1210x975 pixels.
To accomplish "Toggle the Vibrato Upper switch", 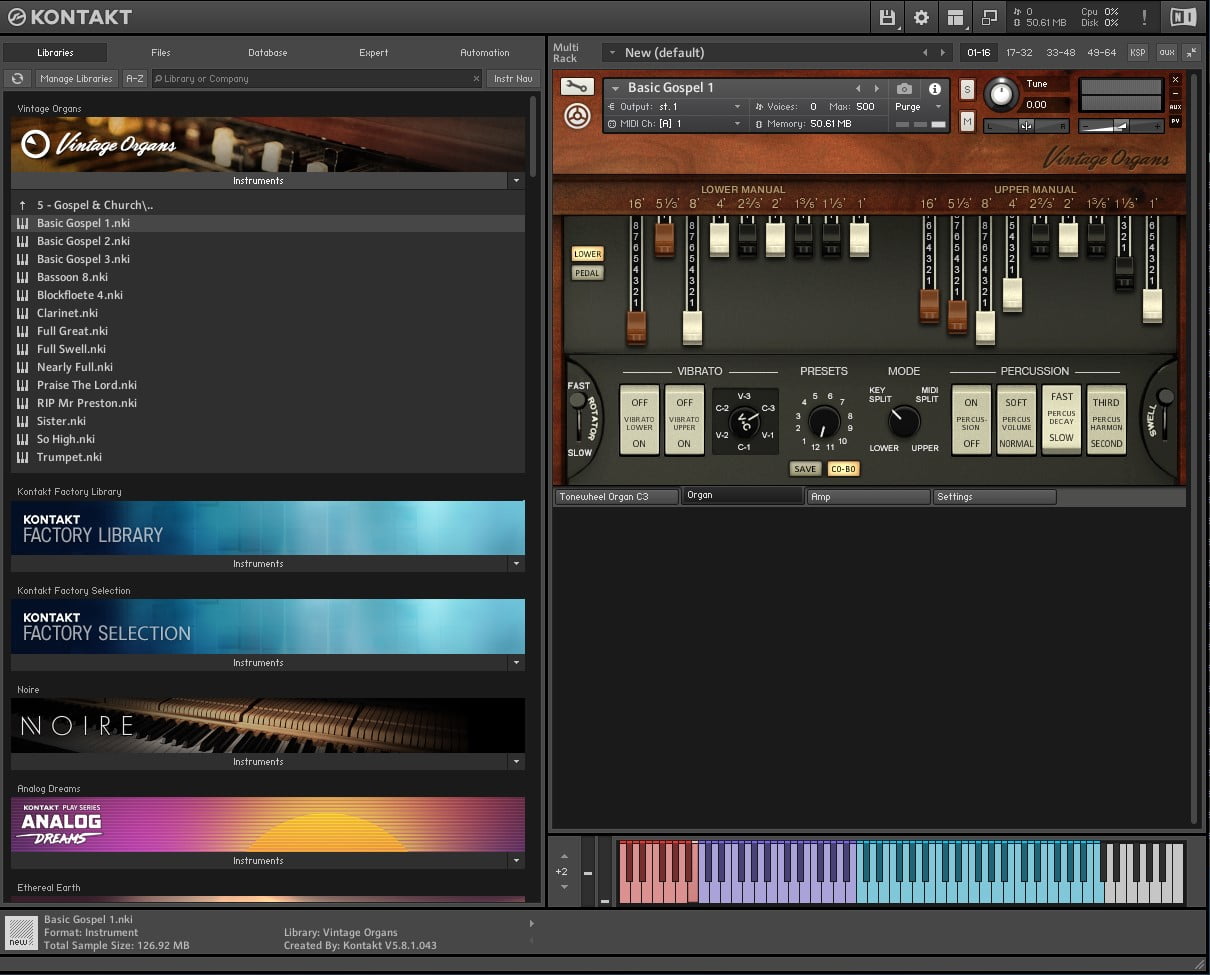I will [x=684, y=420].
